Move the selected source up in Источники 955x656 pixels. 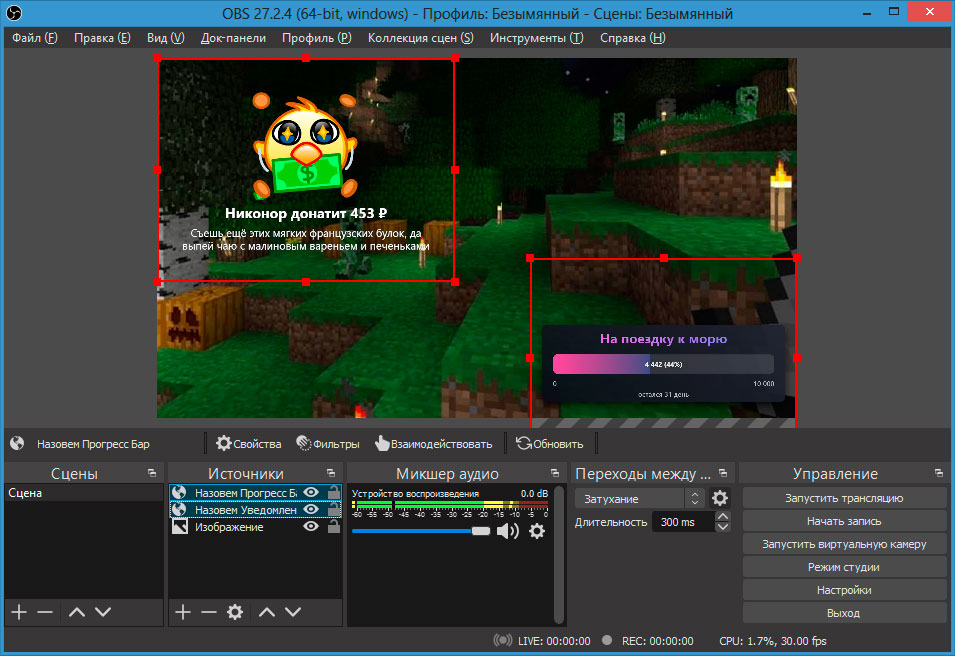point(267,612)
